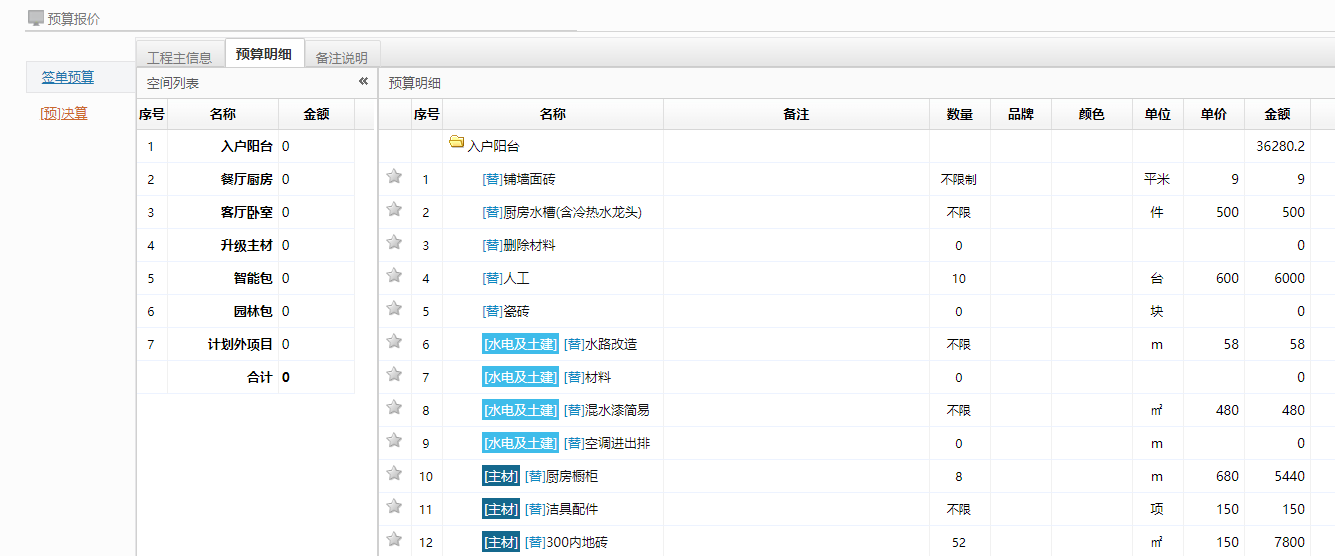Open the 签单预算 link in sidebar

pos(68,77)
